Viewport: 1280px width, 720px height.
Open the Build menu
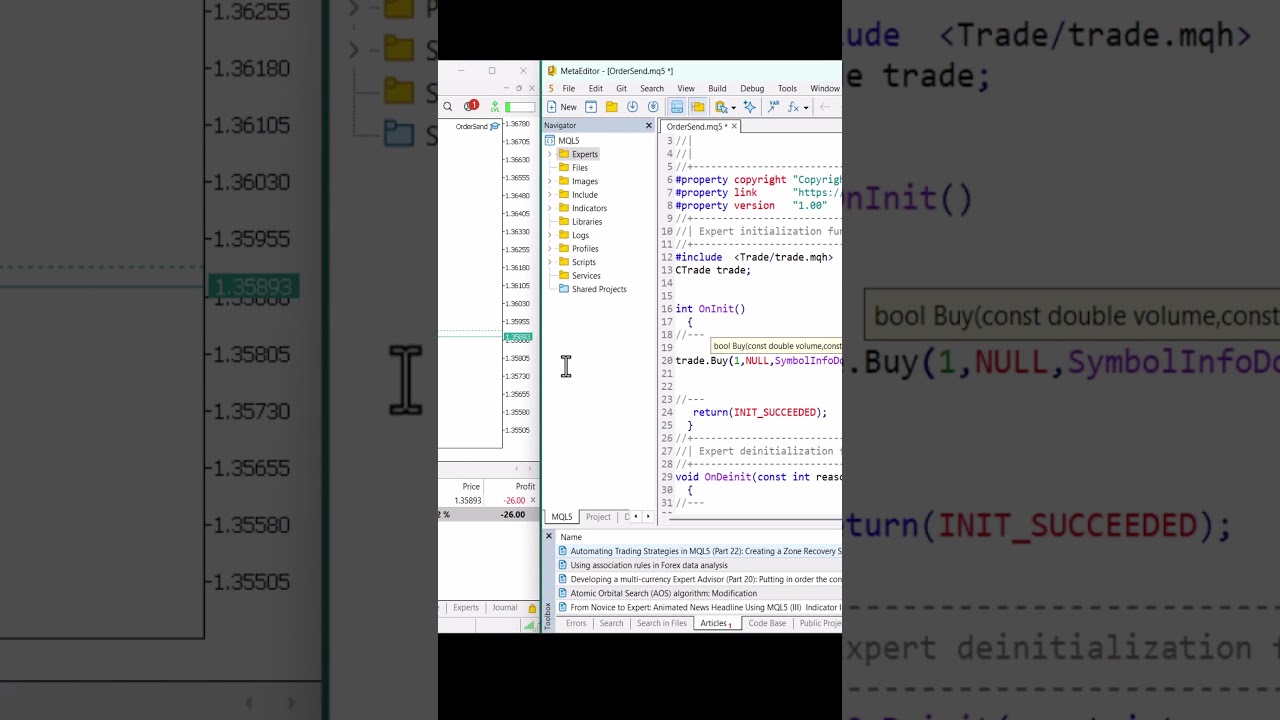[717, 89]
